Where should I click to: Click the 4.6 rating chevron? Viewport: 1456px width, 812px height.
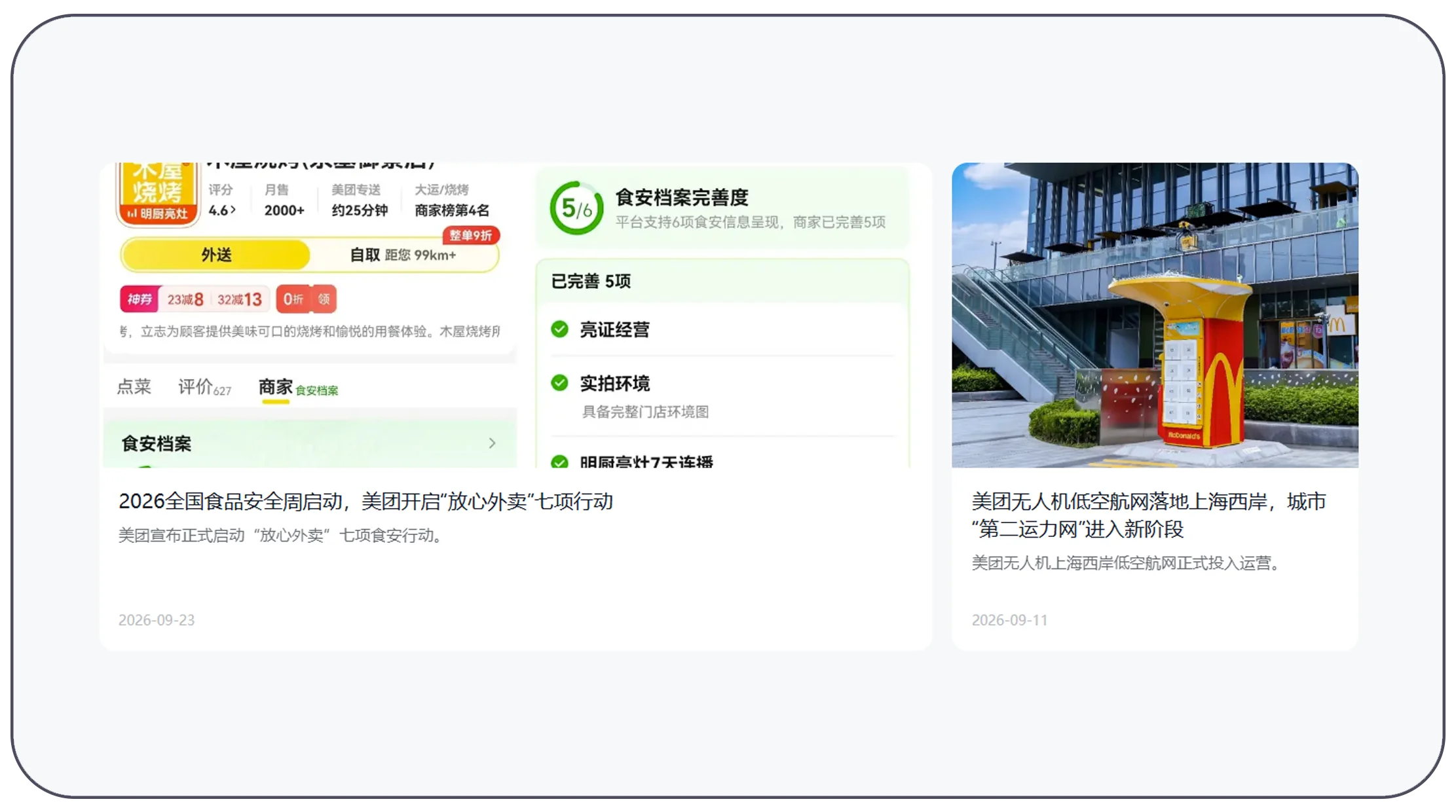click(x=233, y=210)
